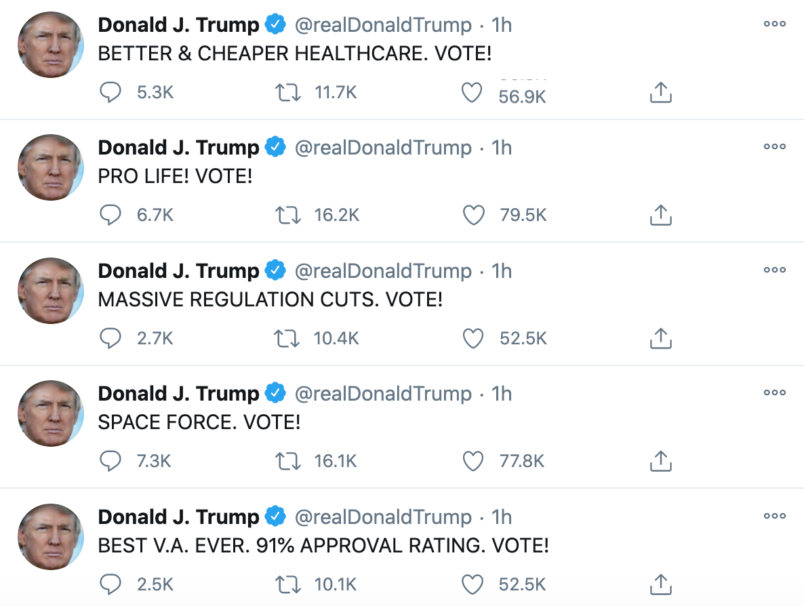This screenshot has height=606, width=804.
Task: Open more options for the HEALTHCARE tweet
Action: (x=774, y=24)
